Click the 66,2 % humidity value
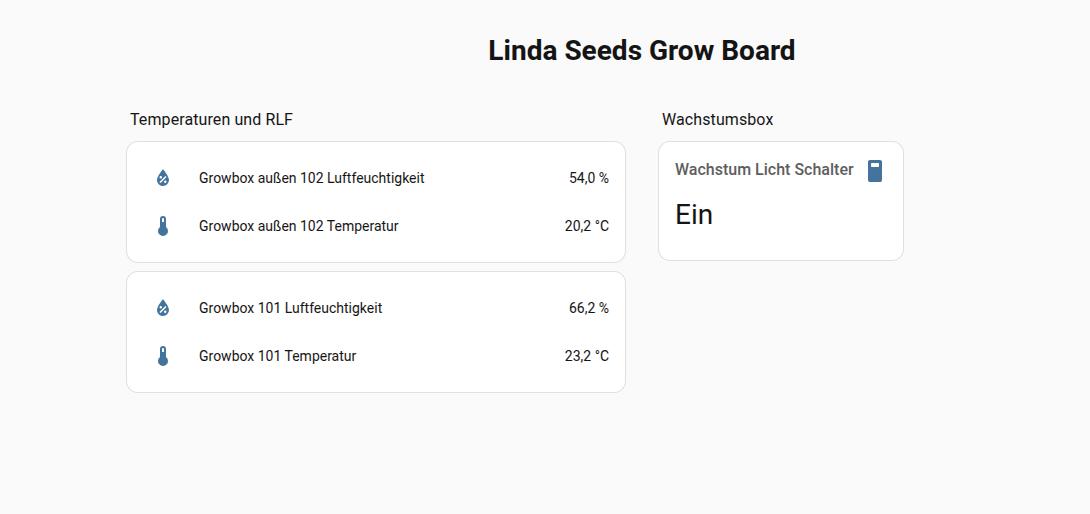 [x=588, y=308]
